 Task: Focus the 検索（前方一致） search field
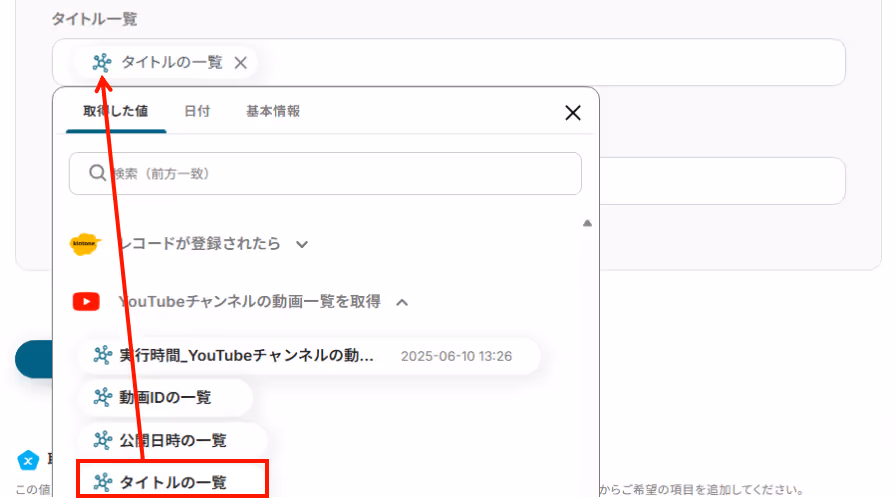(325, 174)
